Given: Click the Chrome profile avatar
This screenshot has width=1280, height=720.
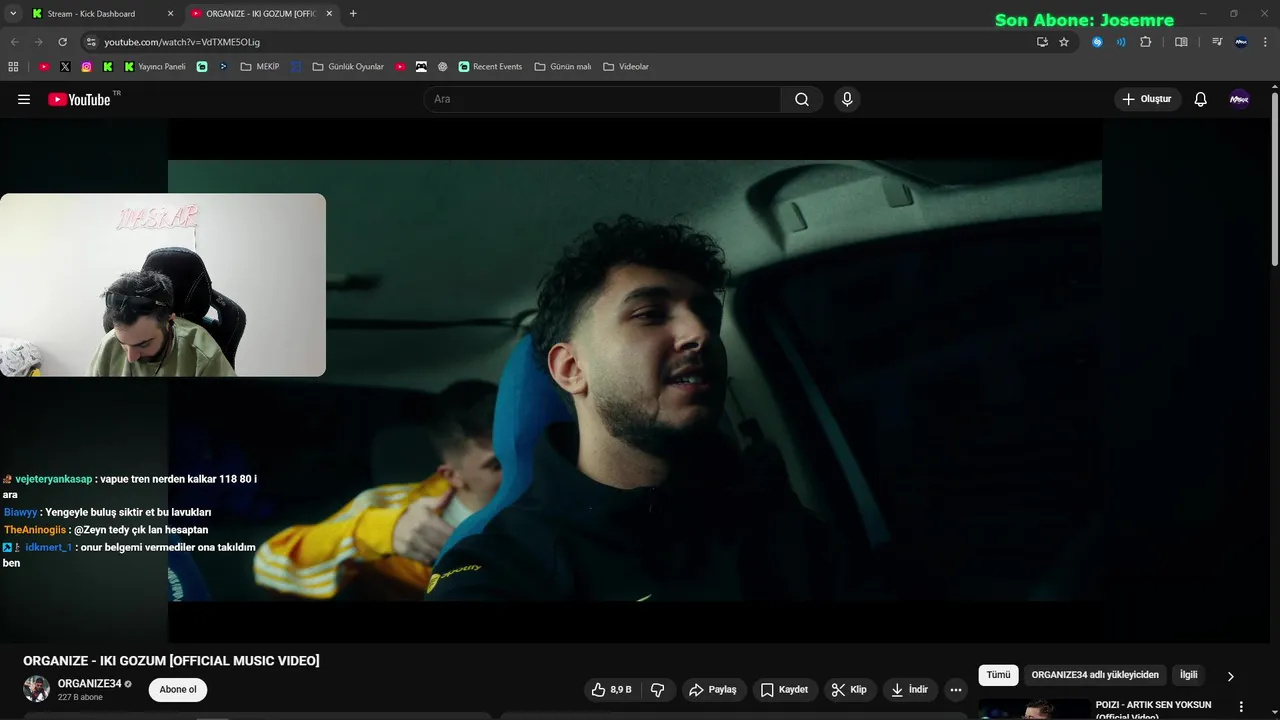Looking at the screenshot, I should pos(1241,42).
